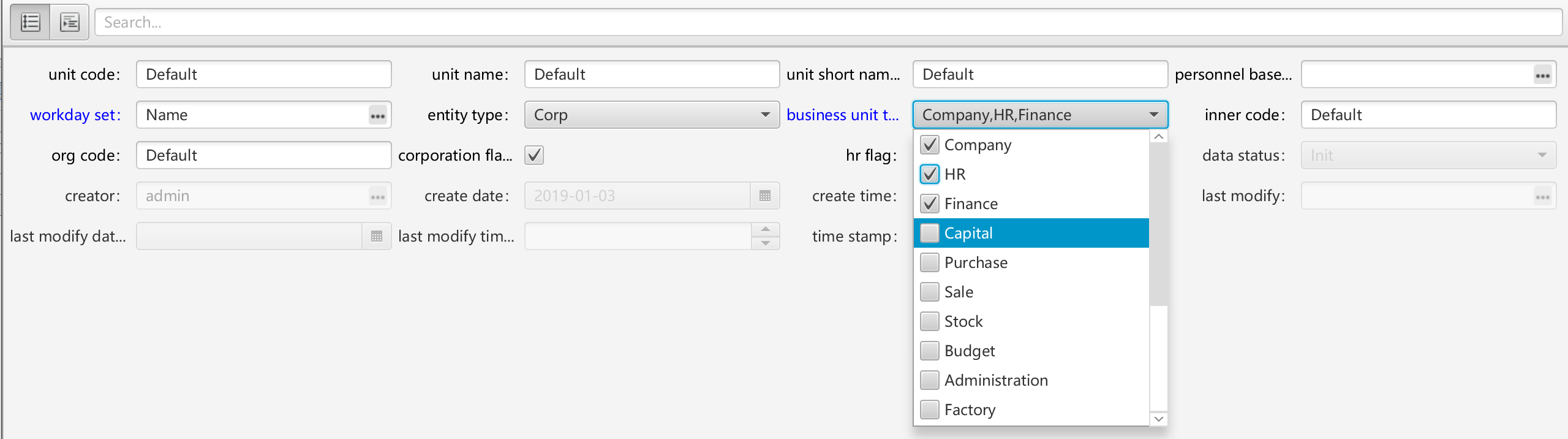
Task: Decrease last modify time spinner down
Action: click(x=765, y=243)
